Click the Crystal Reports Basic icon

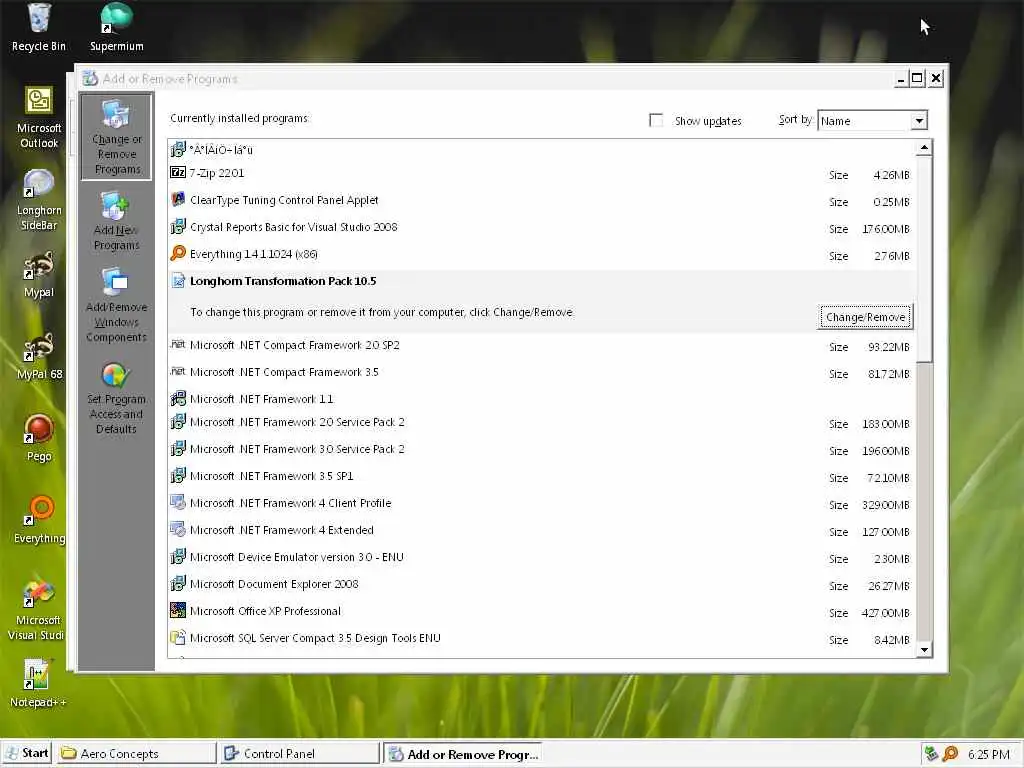tap(178, 227)
